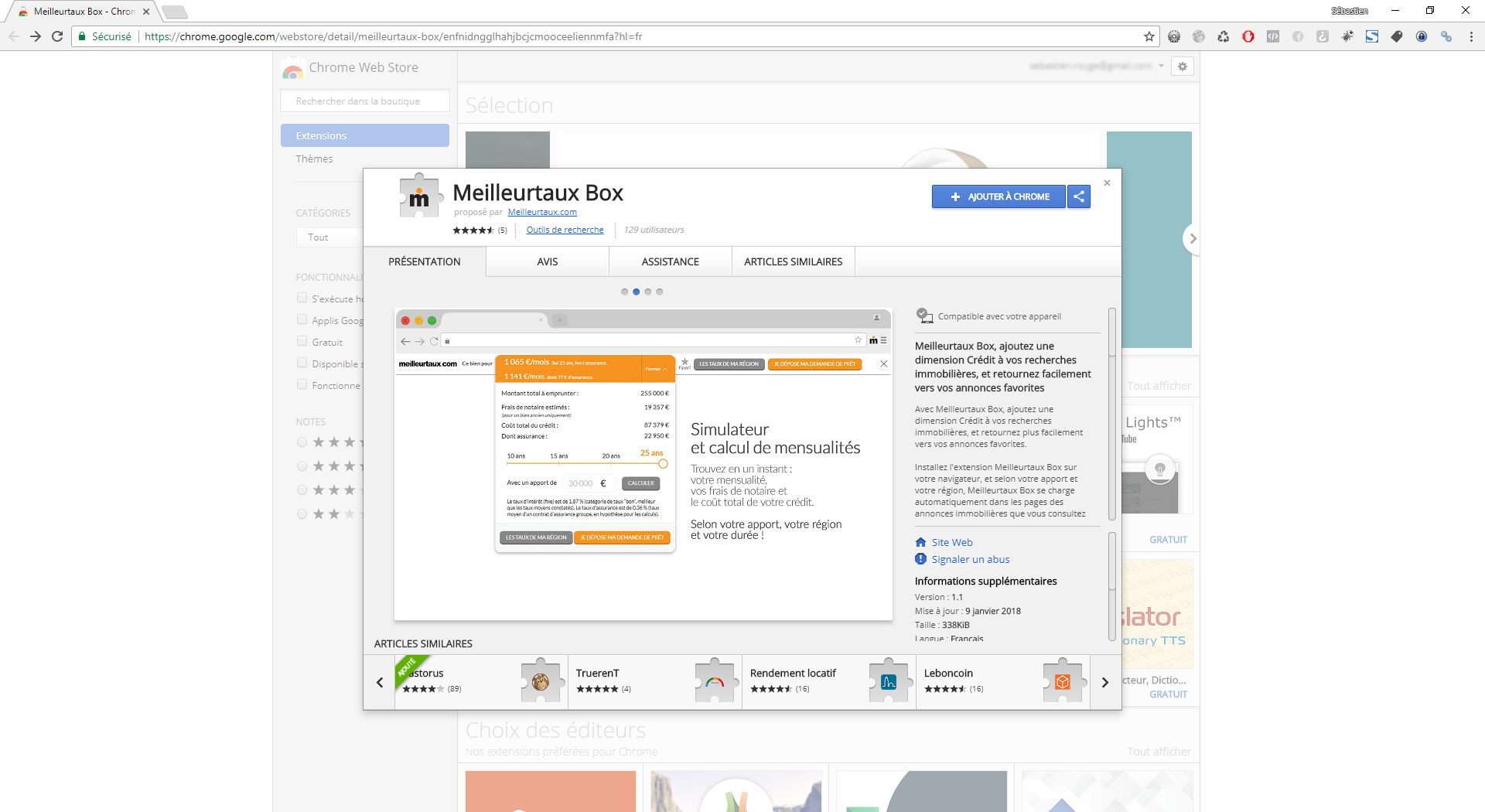Select Thèmes in the sidebar
Image resolution: width=1485 pixels, height=812 pixels.
[x=314, y=159]
